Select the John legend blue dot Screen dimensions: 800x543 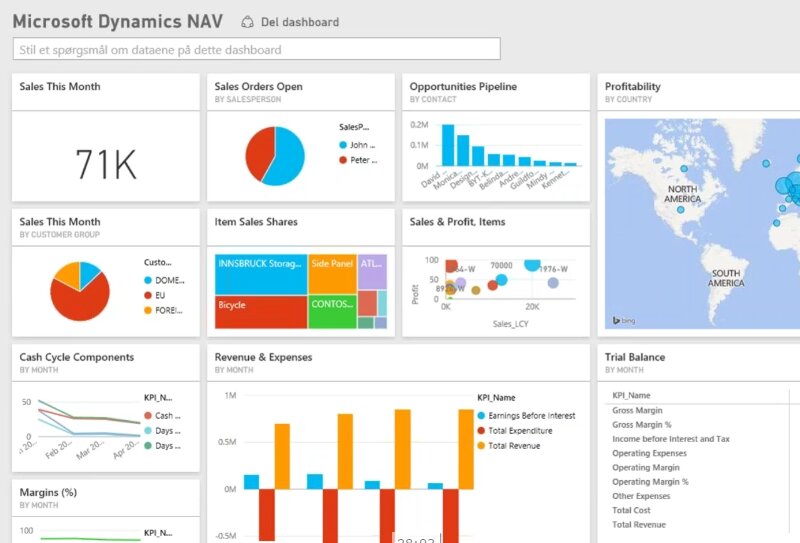click(x=343, y=145)
